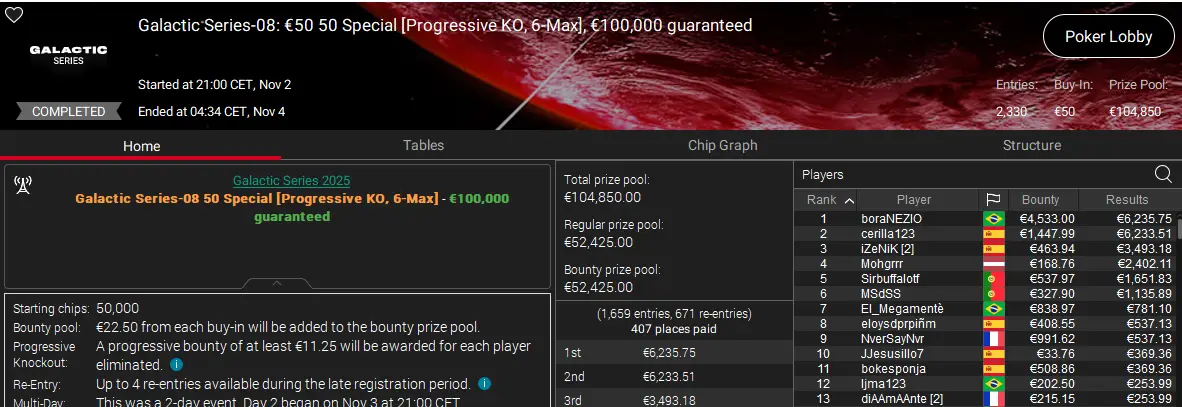This screenshot has width=1182, height=407.
Task: Click the broadcast antenna icon
Action: 23,185
